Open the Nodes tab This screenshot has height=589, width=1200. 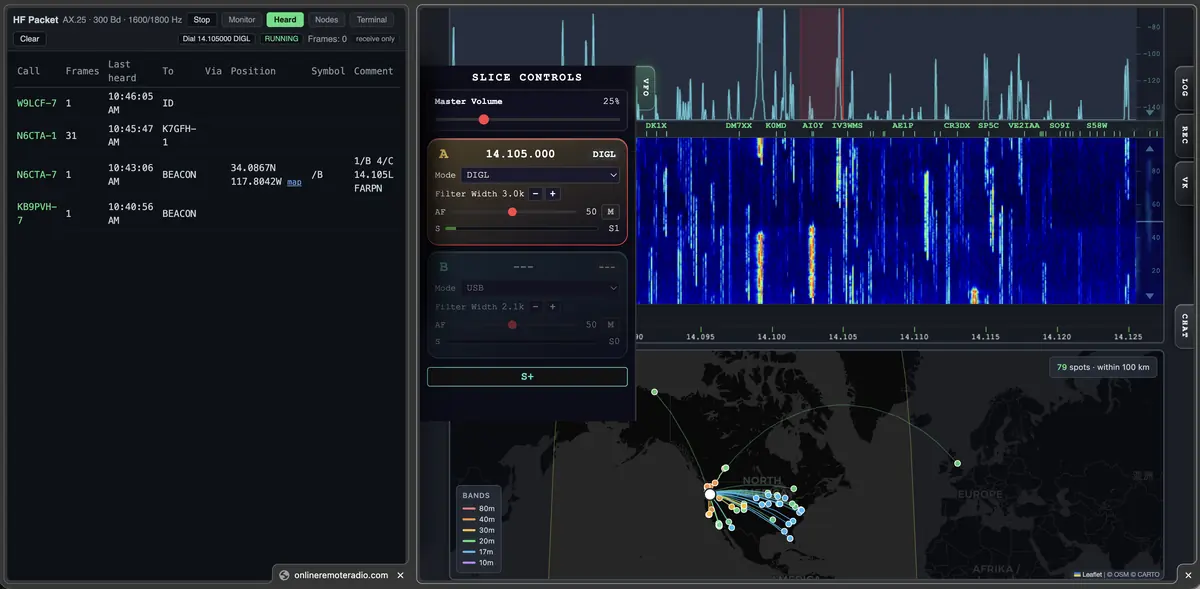click(326, 19)
